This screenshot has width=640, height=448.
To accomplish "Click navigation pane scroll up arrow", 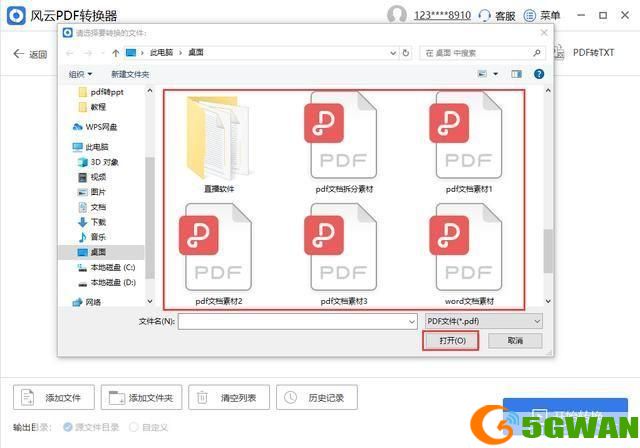I will (x=150, y=91).
